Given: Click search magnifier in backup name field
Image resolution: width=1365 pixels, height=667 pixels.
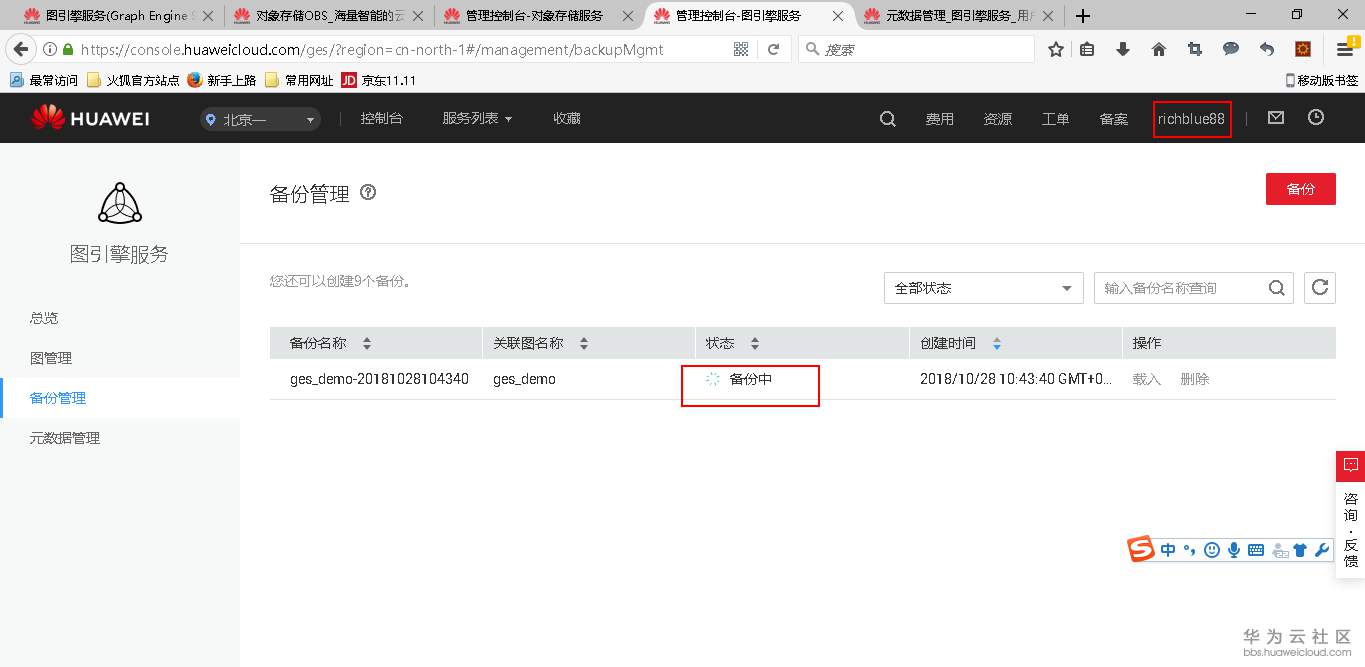Looking at the screenshot, I should pos(1277,288).
